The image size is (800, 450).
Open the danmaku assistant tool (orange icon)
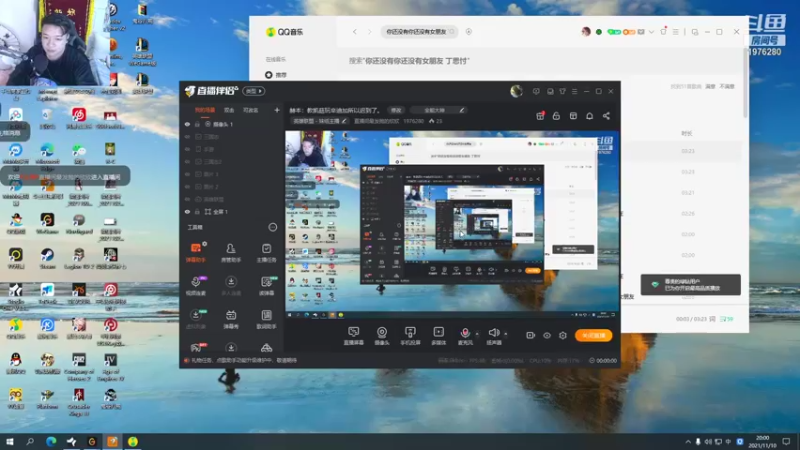(x=195, y=253)
